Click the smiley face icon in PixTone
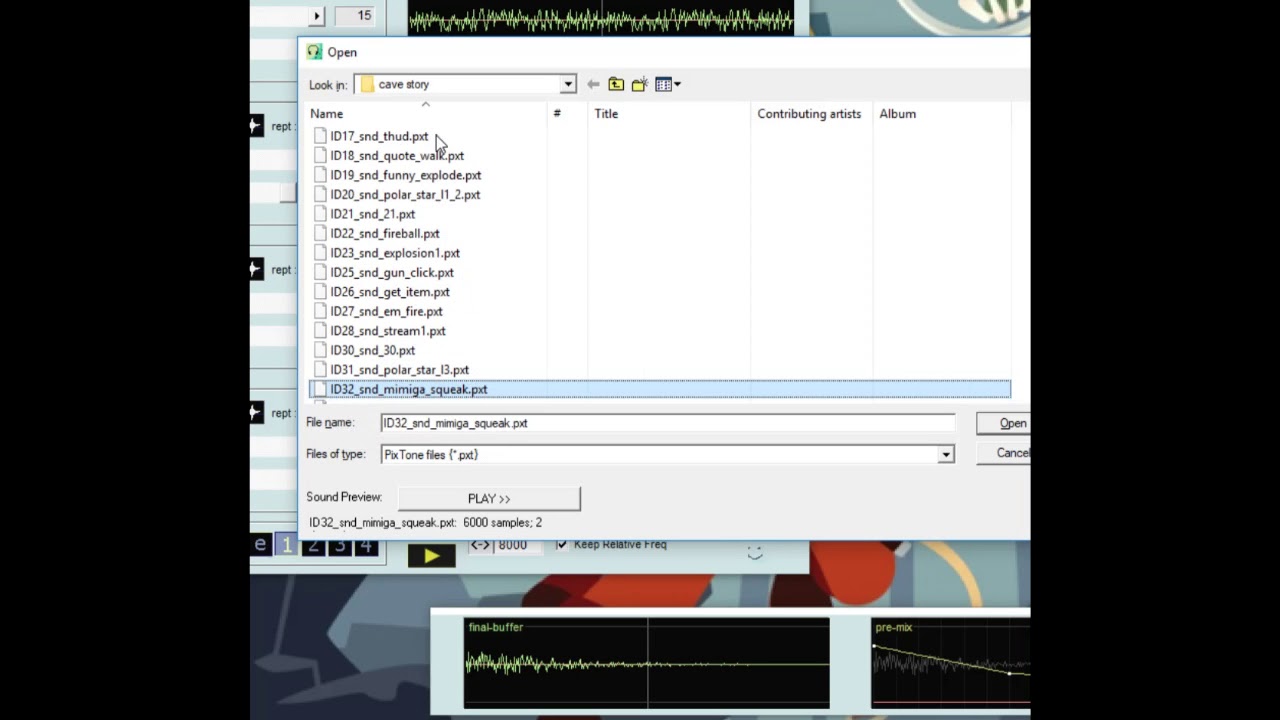Screen dimensions: 1280x720 (x=755, y=552)
